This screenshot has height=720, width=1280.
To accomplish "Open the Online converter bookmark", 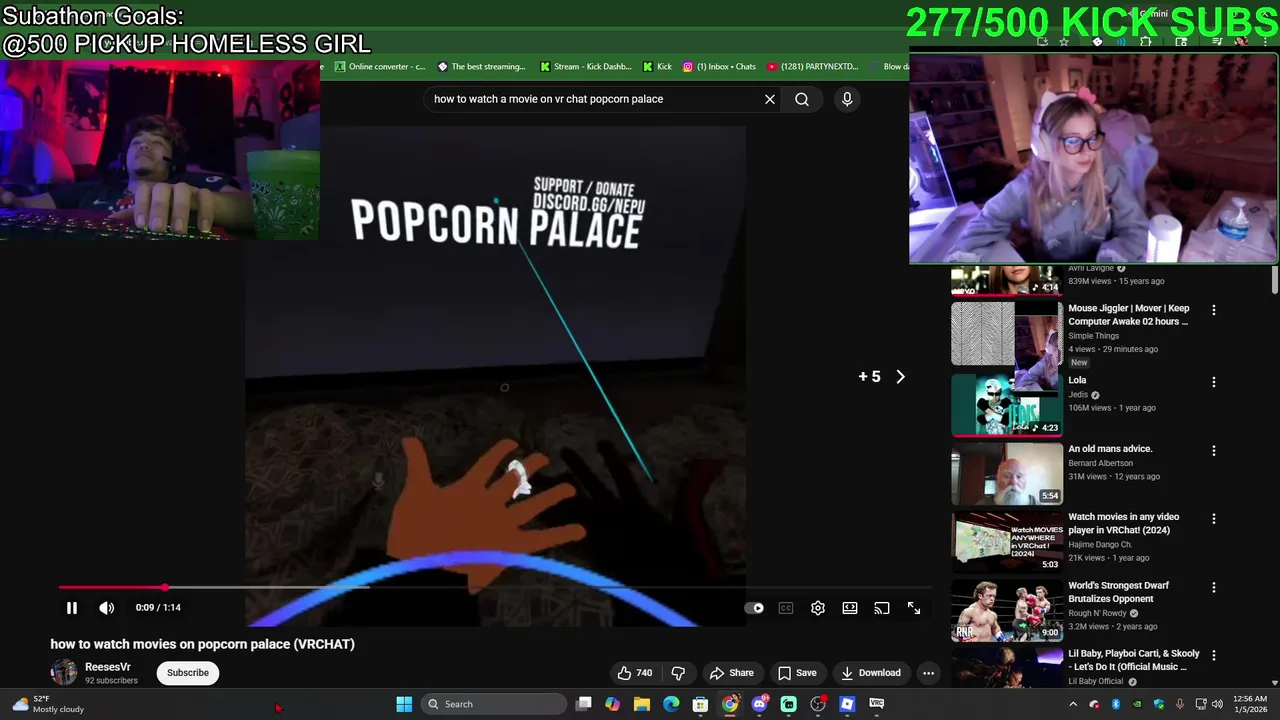I will click(380, 67).
